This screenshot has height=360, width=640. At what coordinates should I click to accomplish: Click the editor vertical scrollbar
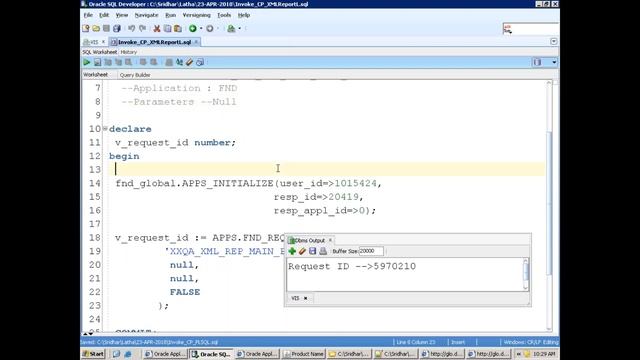click(x=549, y=206)
